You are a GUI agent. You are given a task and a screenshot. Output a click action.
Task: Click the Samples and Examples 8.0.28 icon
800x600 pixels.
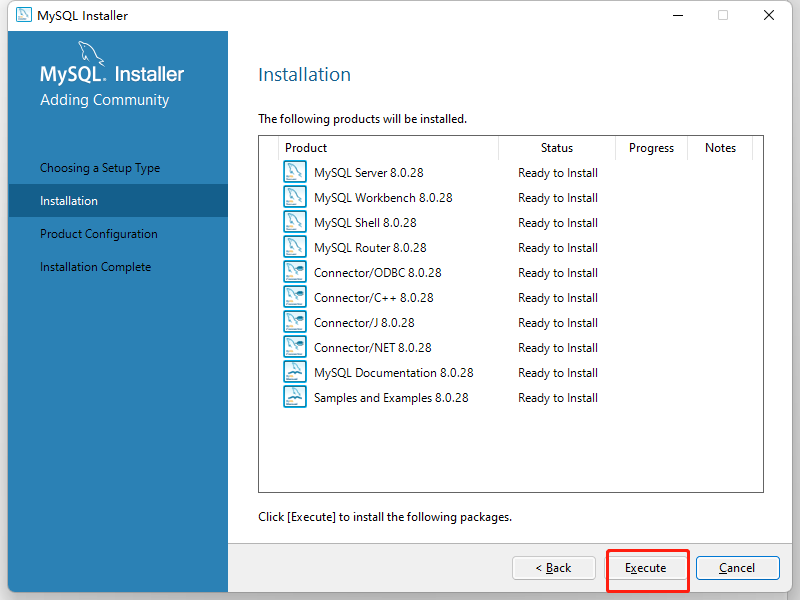(x=295, y=397)
